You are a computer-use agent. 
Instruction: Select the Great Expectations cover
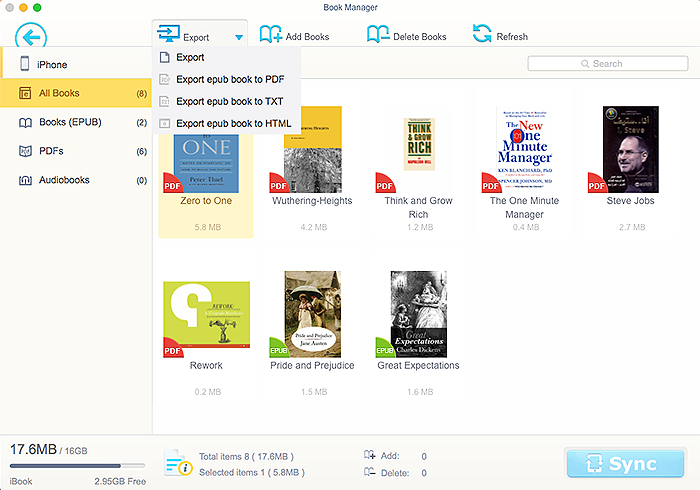[419, 314]
